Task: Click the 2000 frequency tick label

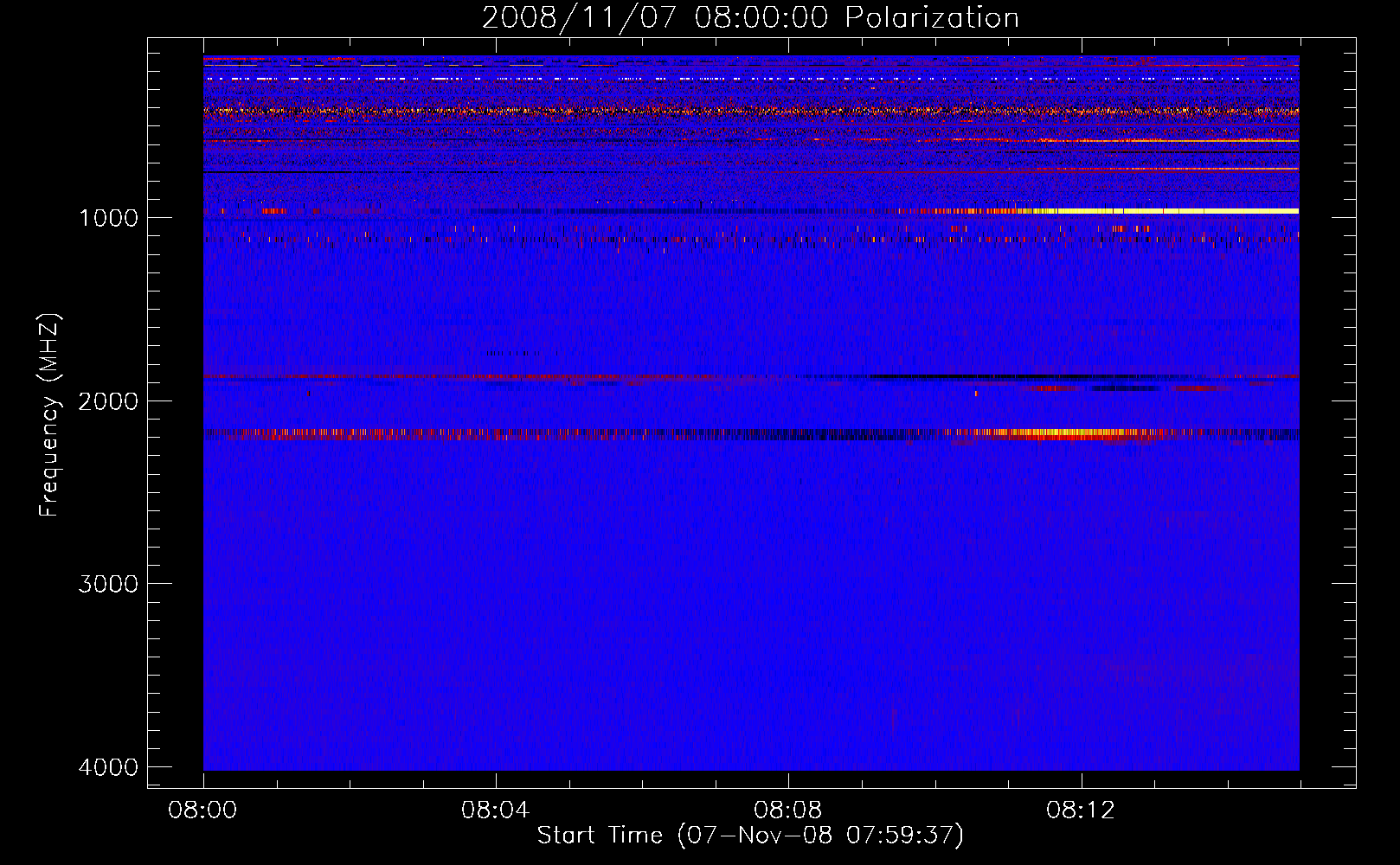Action: click(108, 400)
